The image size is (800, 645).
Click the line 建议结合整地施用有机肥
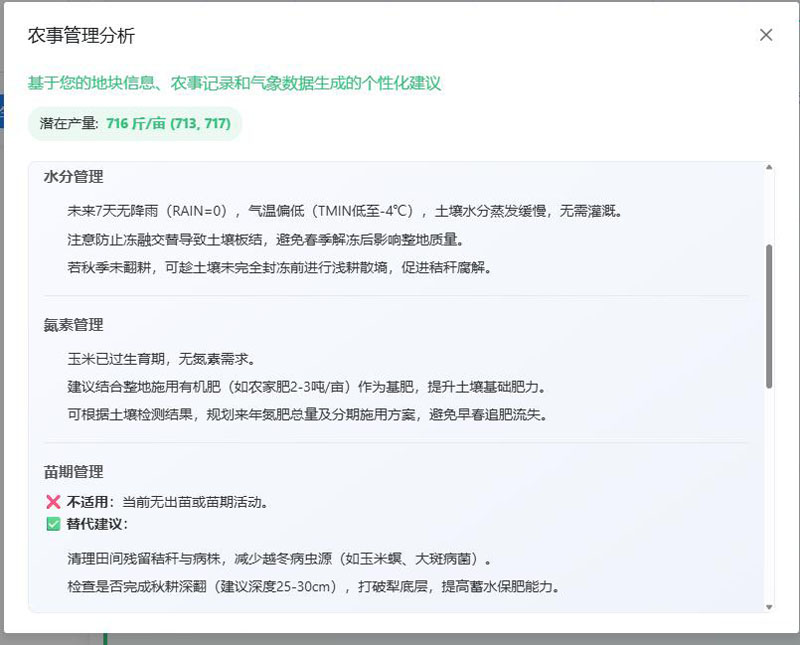pyautogui.click(x=307, y=387)
